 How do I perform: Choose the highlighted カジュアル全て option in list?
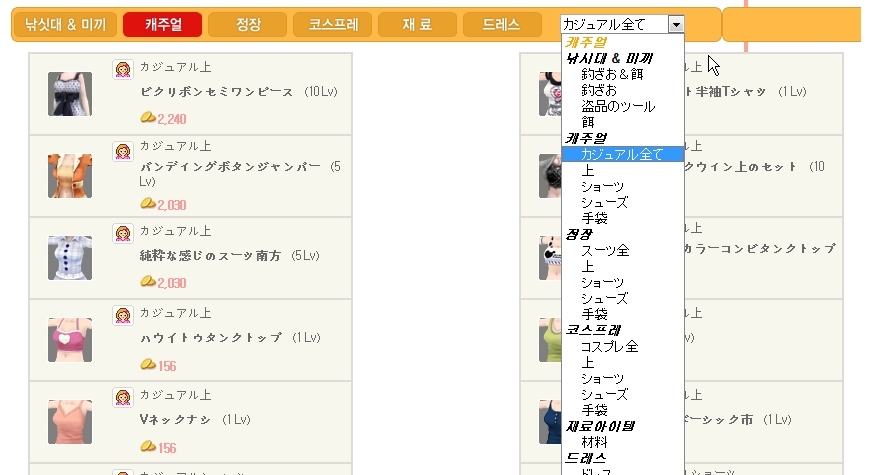click(622, 154)
